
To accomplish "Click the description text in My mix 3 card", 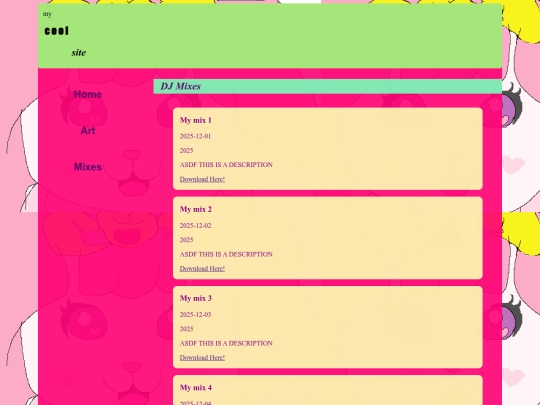I will [226, 343].
